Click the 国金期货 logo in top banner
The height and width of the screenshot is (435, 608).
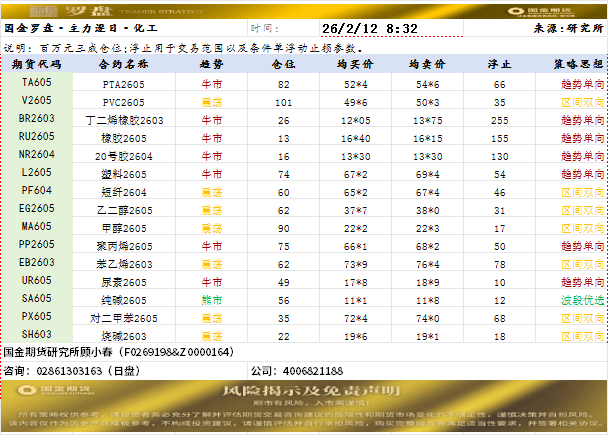(541, 12)
